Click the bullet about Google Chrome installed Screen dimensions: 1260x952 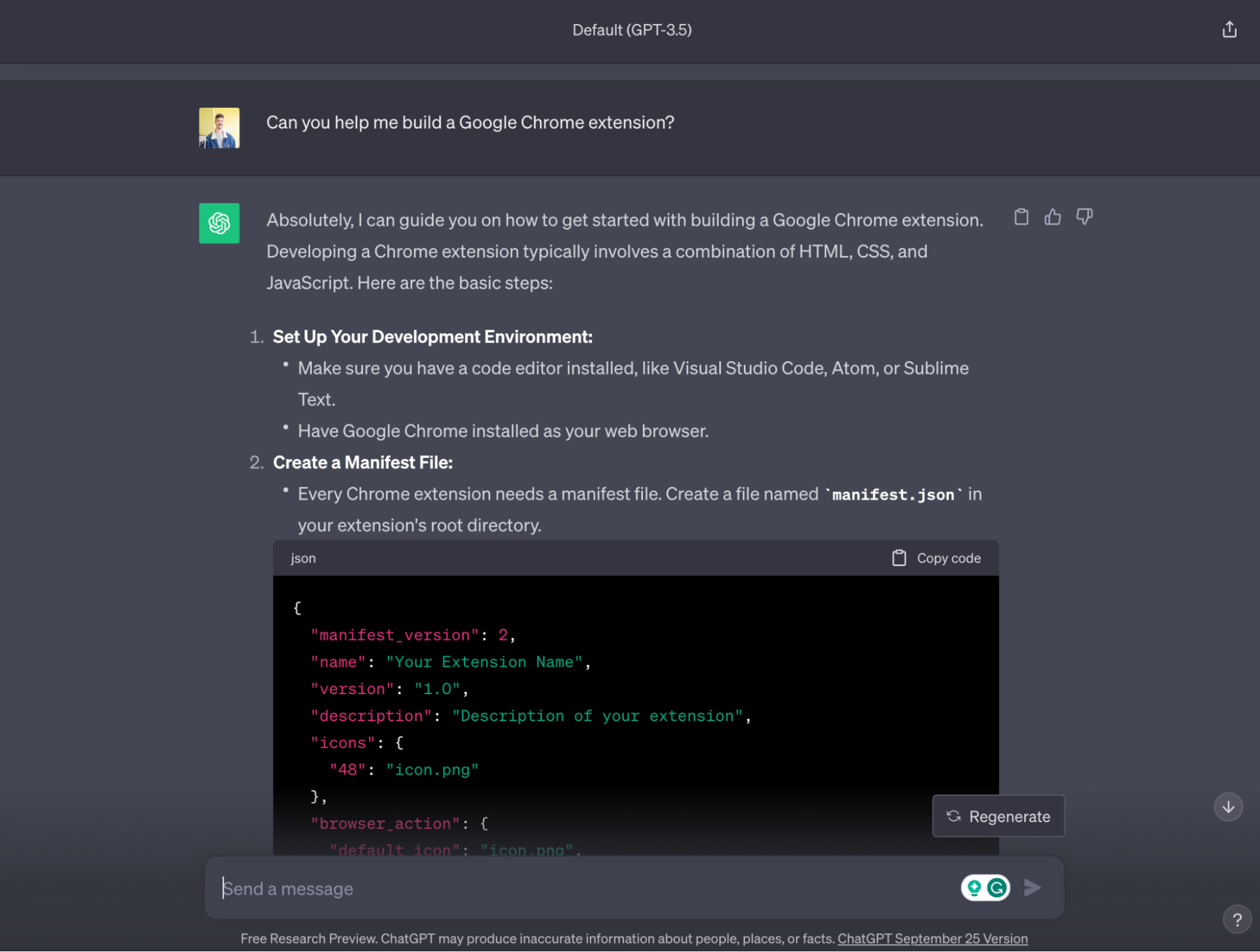point(503,431)
